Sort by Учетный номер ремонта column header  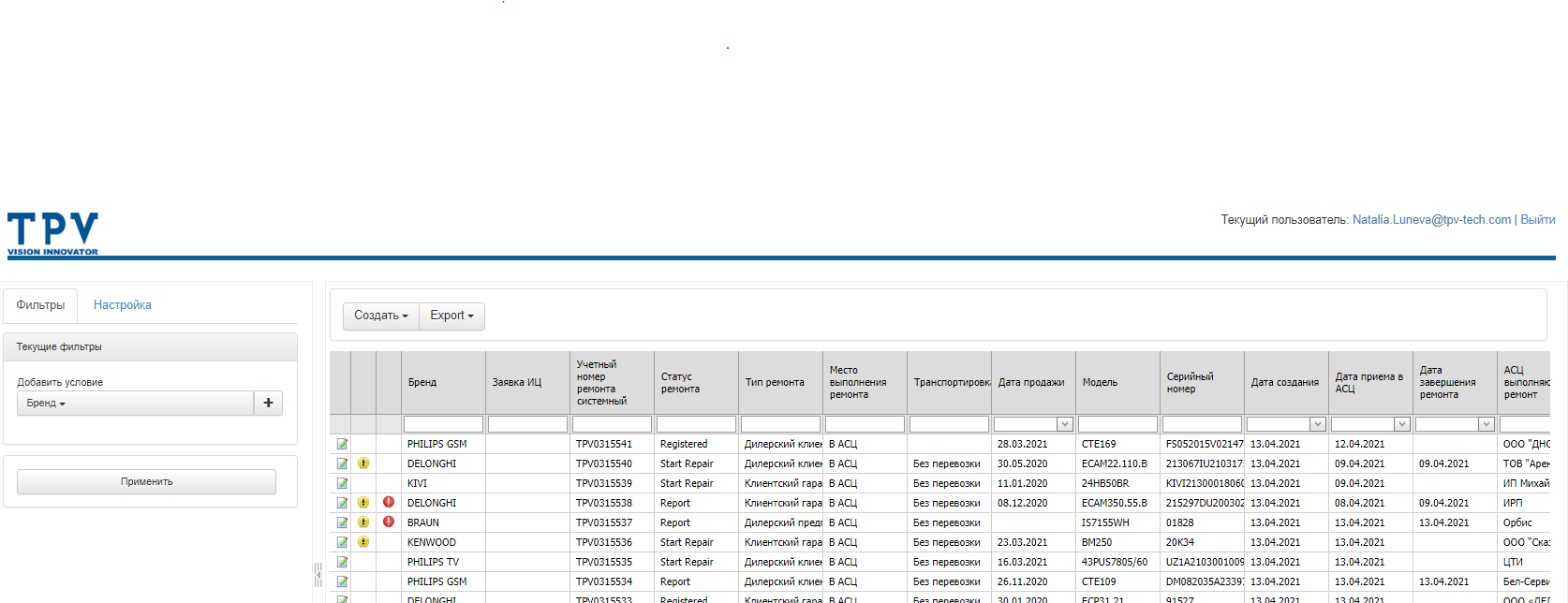[x=612, y=382]
